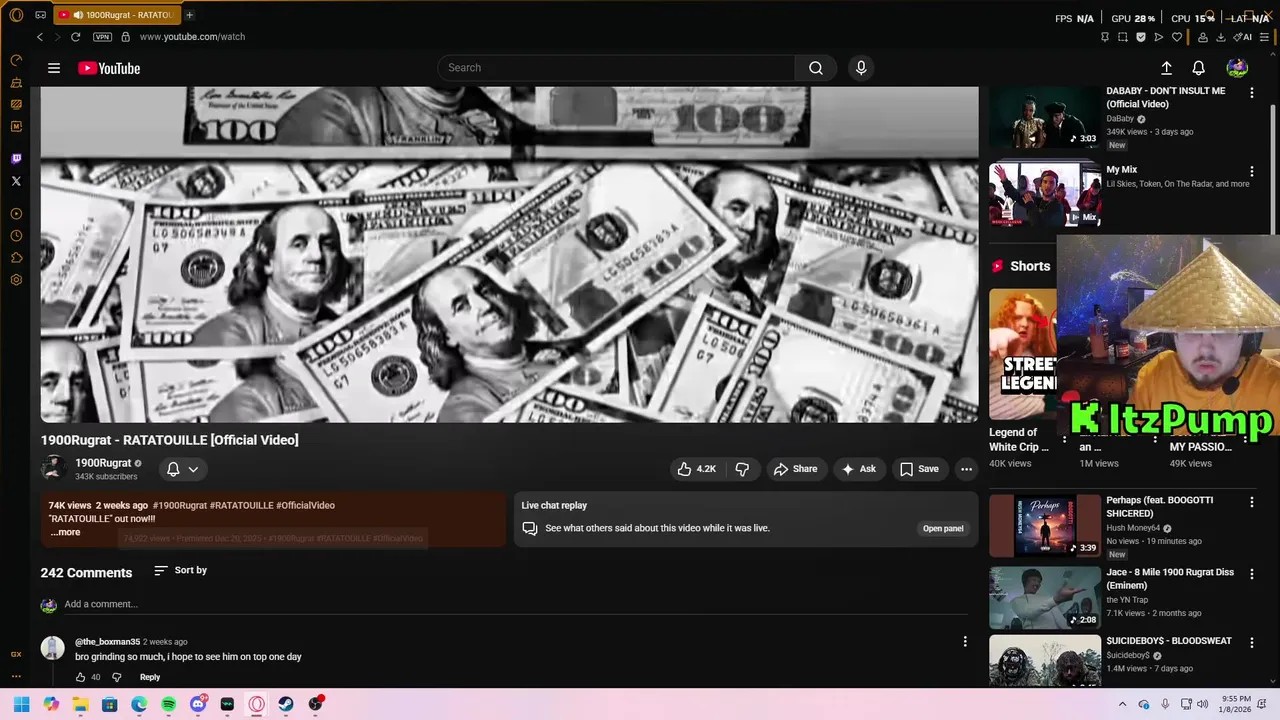Open easy setup sliders icon
This screenshot has height=720, width=1280.
1265,37
